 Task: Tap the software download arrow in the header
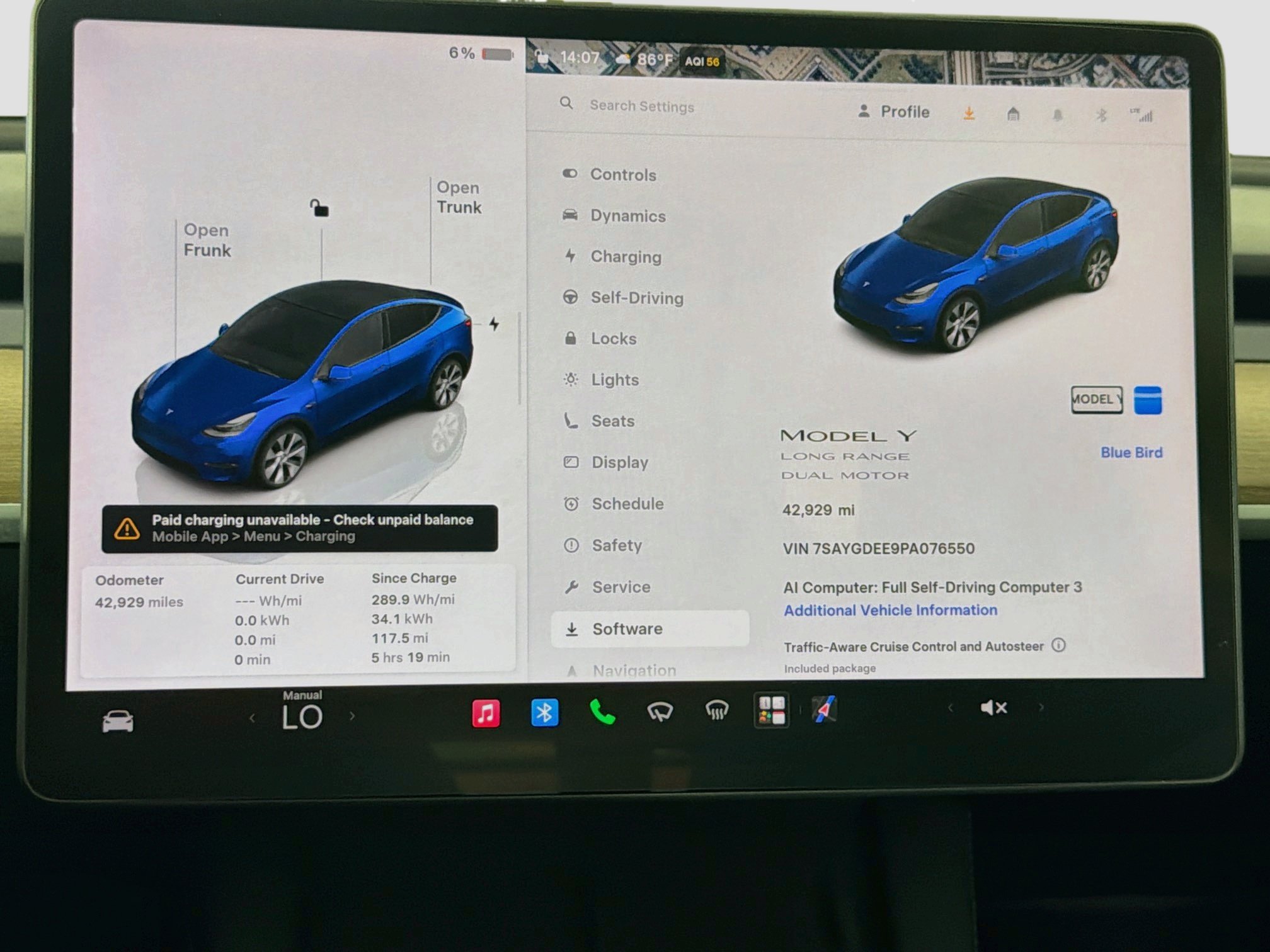(x=969, y=113)
